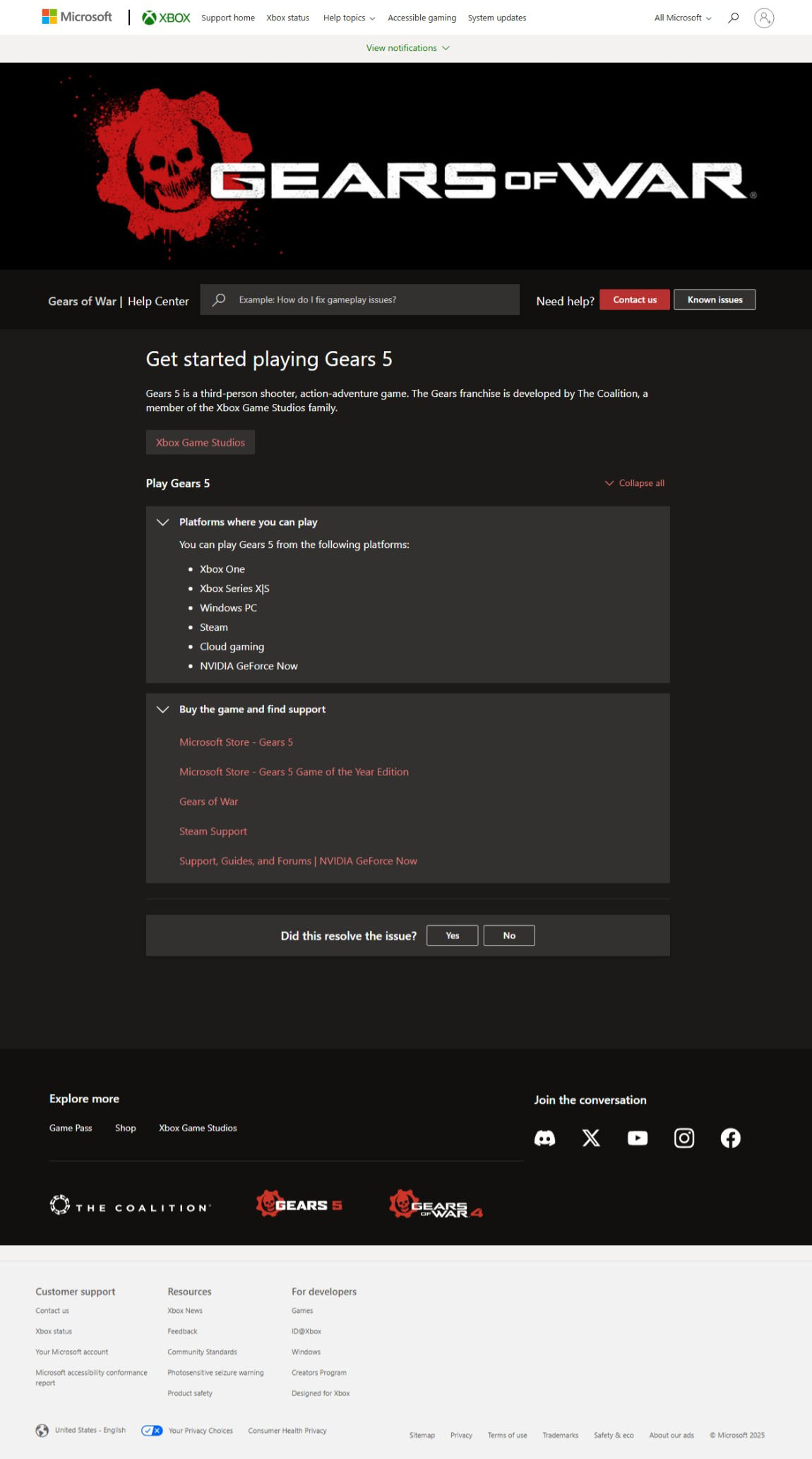Open the Help topics menu
Screen dimensions: 812x1459
tap(349, 18)
